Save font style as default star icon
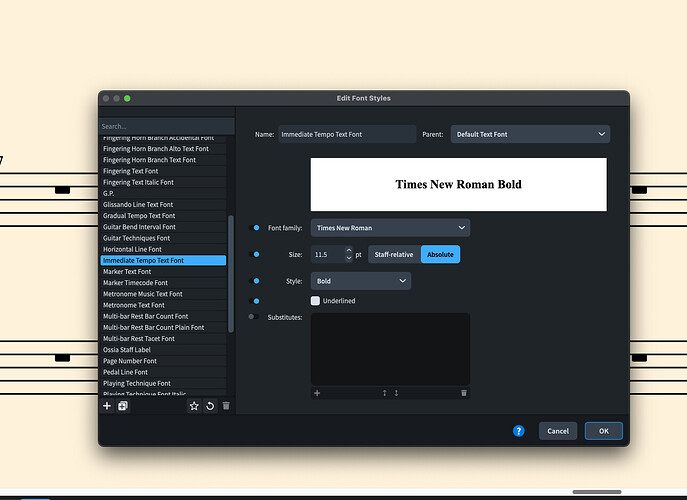 [194, 406]
